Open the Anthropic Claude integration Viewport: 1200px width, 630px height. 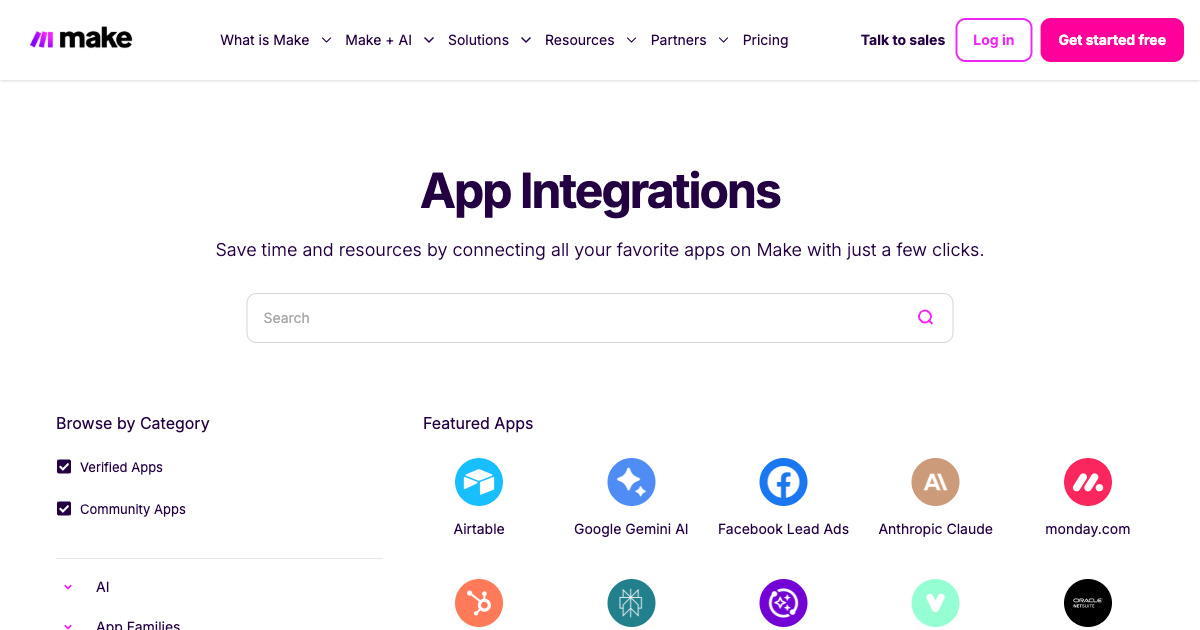pos(935,481)
